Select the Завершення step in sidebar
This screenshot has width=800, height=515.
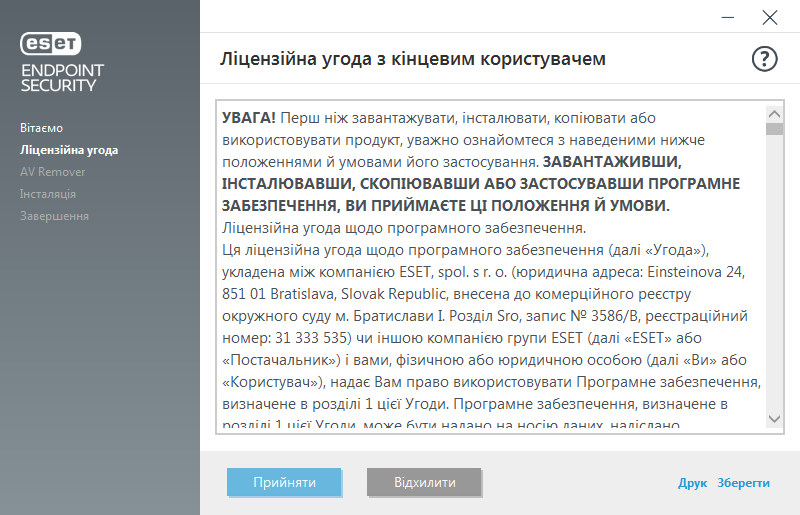coord(54,216)
